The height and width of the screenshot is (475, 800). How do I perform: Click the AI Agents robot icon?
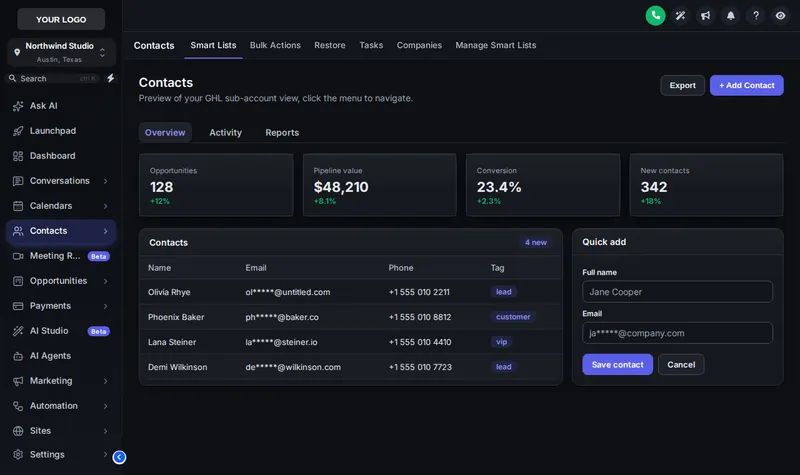18,356
